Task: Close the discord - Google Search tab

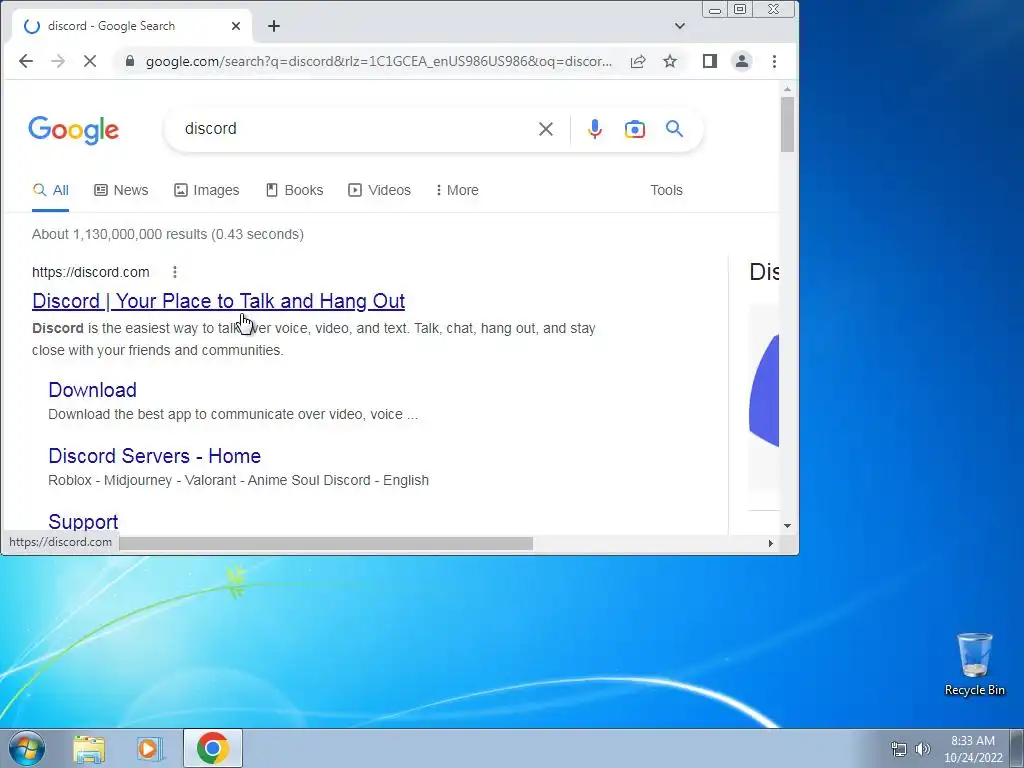Action: [236, 26]
